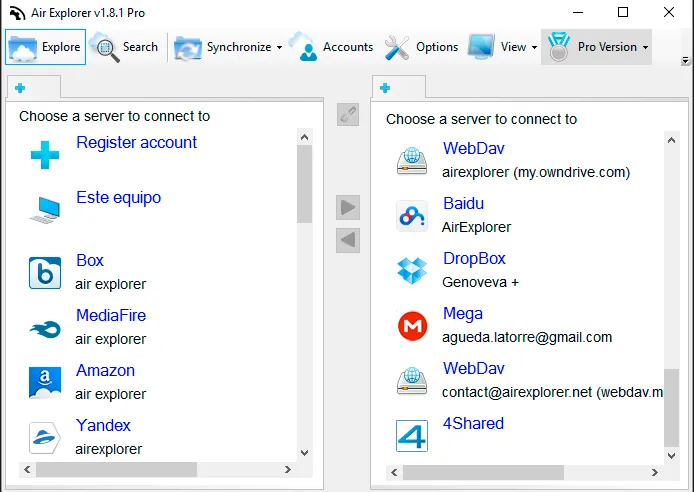The width and height of the screenshot is (694, 492).
Task: Click right pane vertical scrollbar thumb
Action: tap(671, 408)
